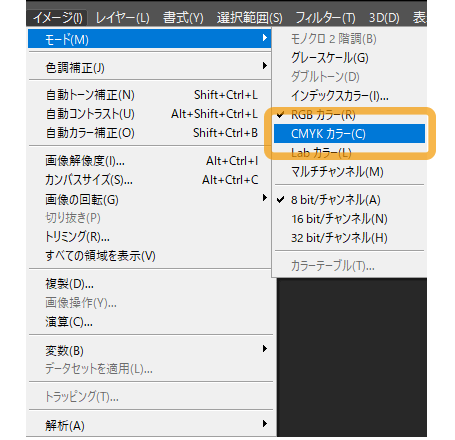Choose 自動コントラスト(U)
Image resolution: width=455 pixels, height=440 pixels.
coord(149,114)
